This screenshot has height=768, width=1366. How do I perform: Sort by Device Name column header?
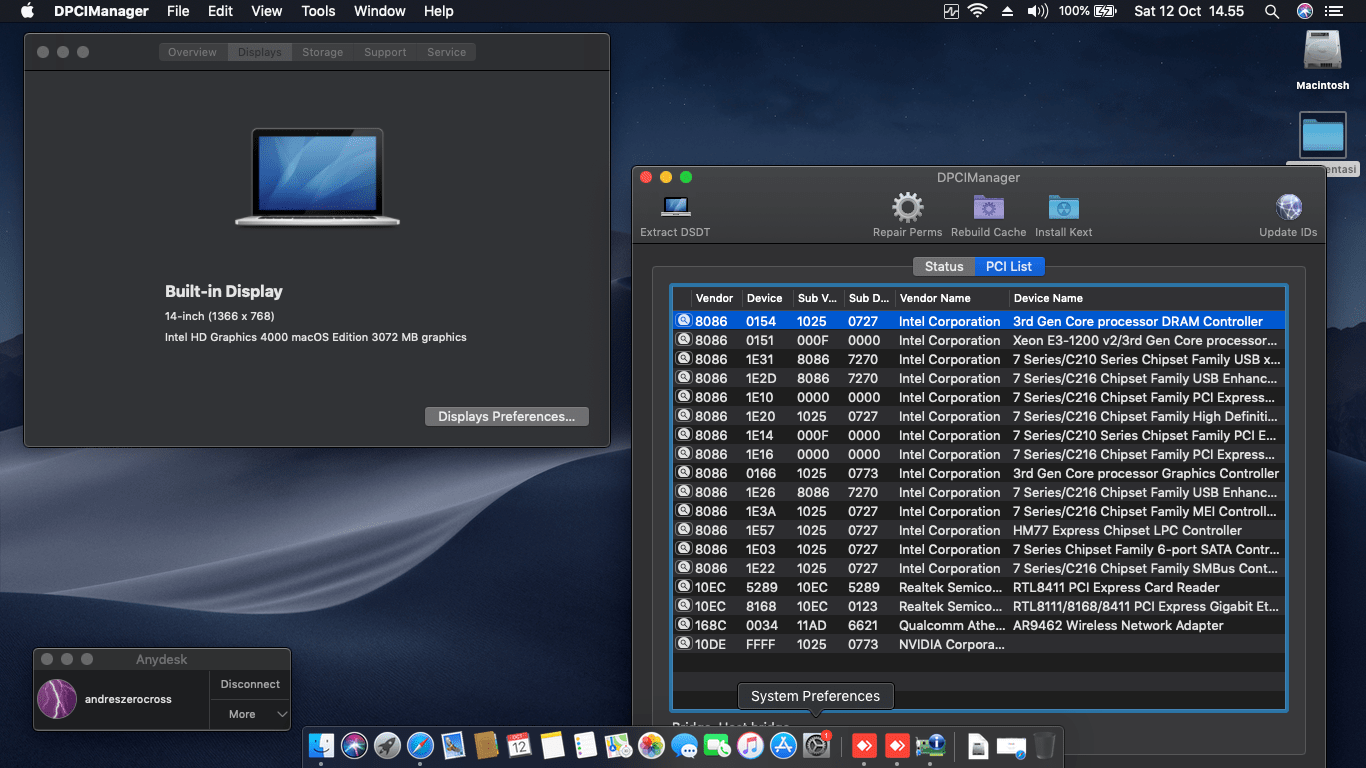[1146, 298]
